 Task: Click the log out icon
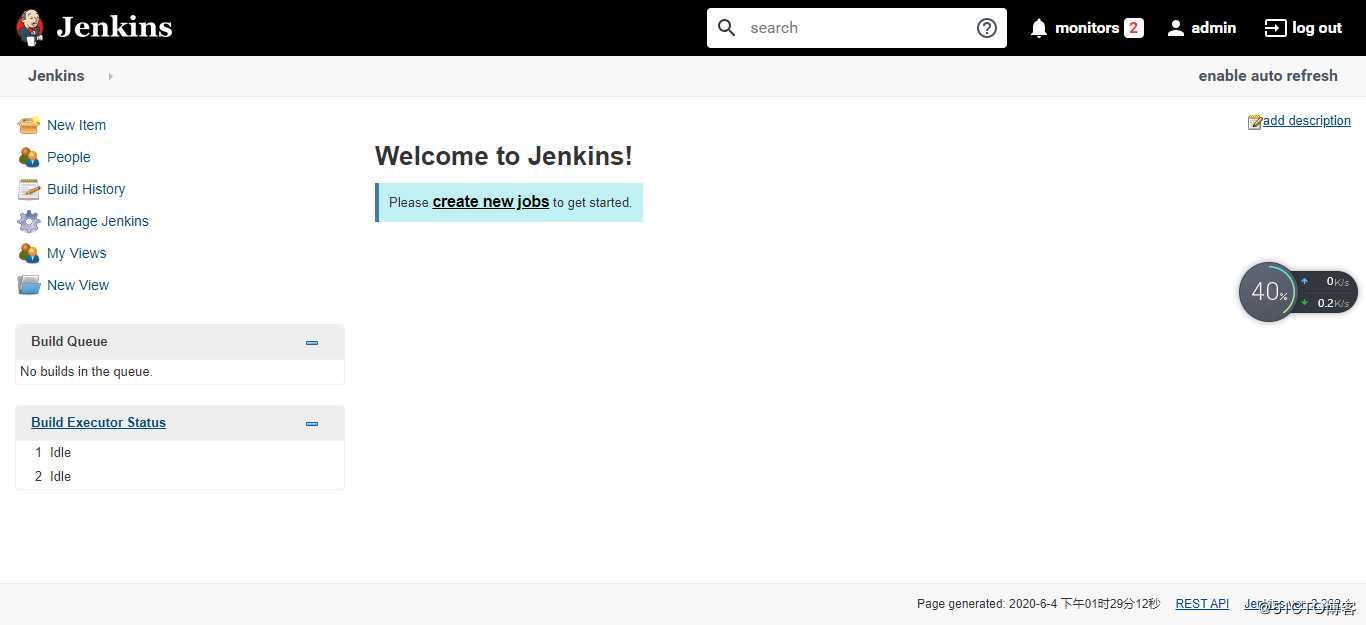1275,28
